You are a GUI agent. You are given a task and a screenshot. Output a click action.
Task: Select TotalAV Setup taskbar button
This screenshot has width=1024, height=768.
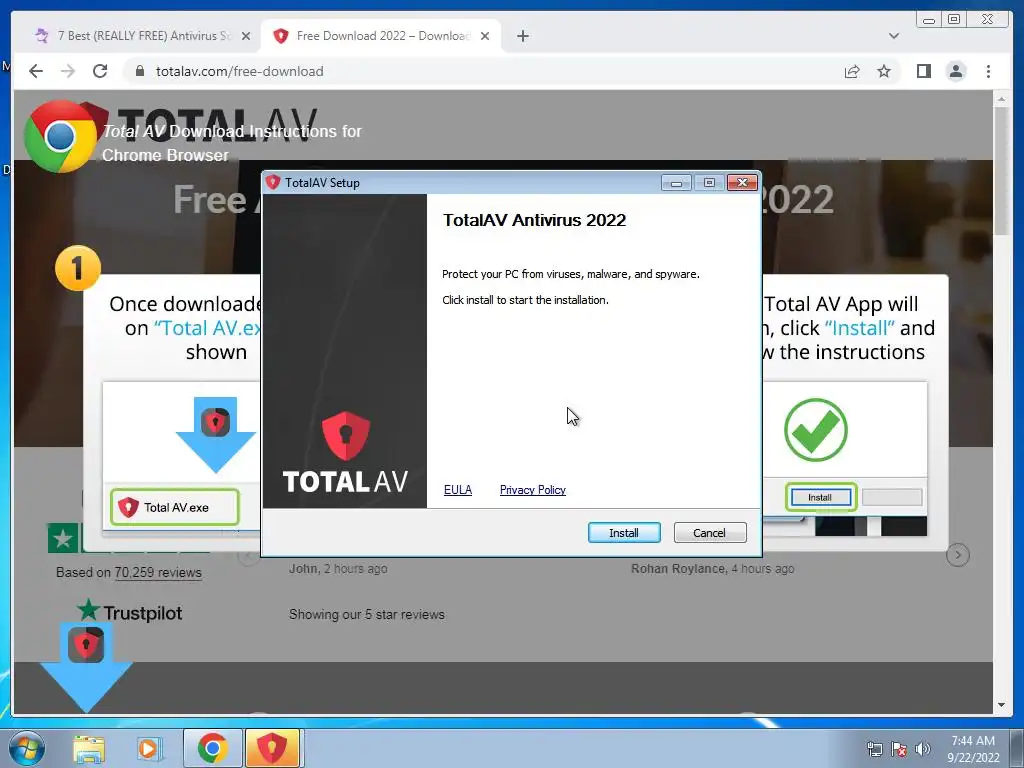coord(272,748)
